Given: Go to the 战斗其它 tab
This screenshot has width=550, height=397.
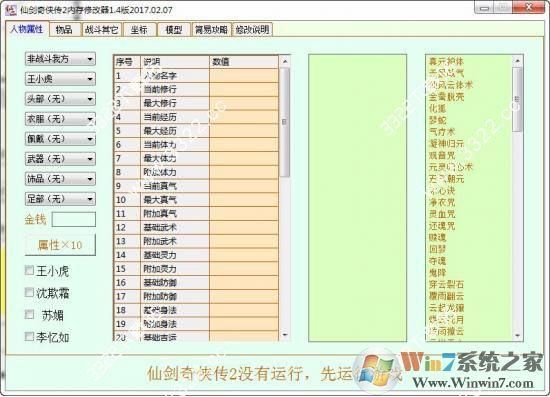Looking at the screenshot, I should tap(101, 30).
